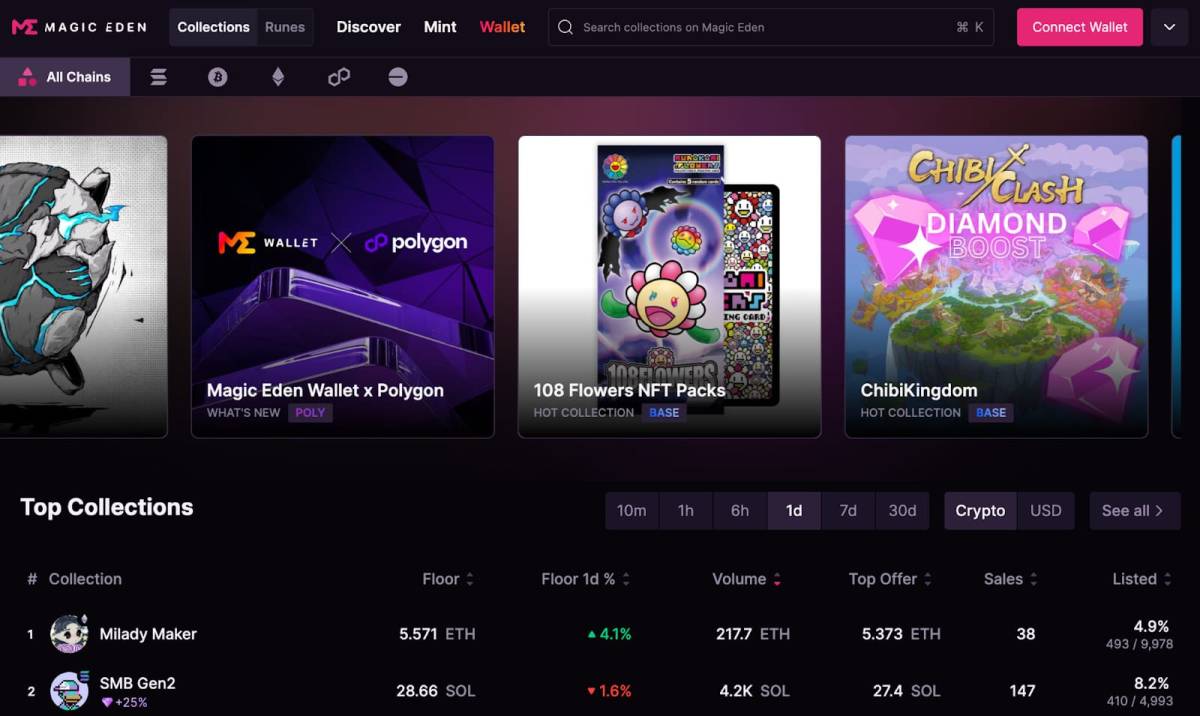The width and height of the screenshot is (1200, 716).
Task: Filter by Solana chain icon
Action: 158,77
